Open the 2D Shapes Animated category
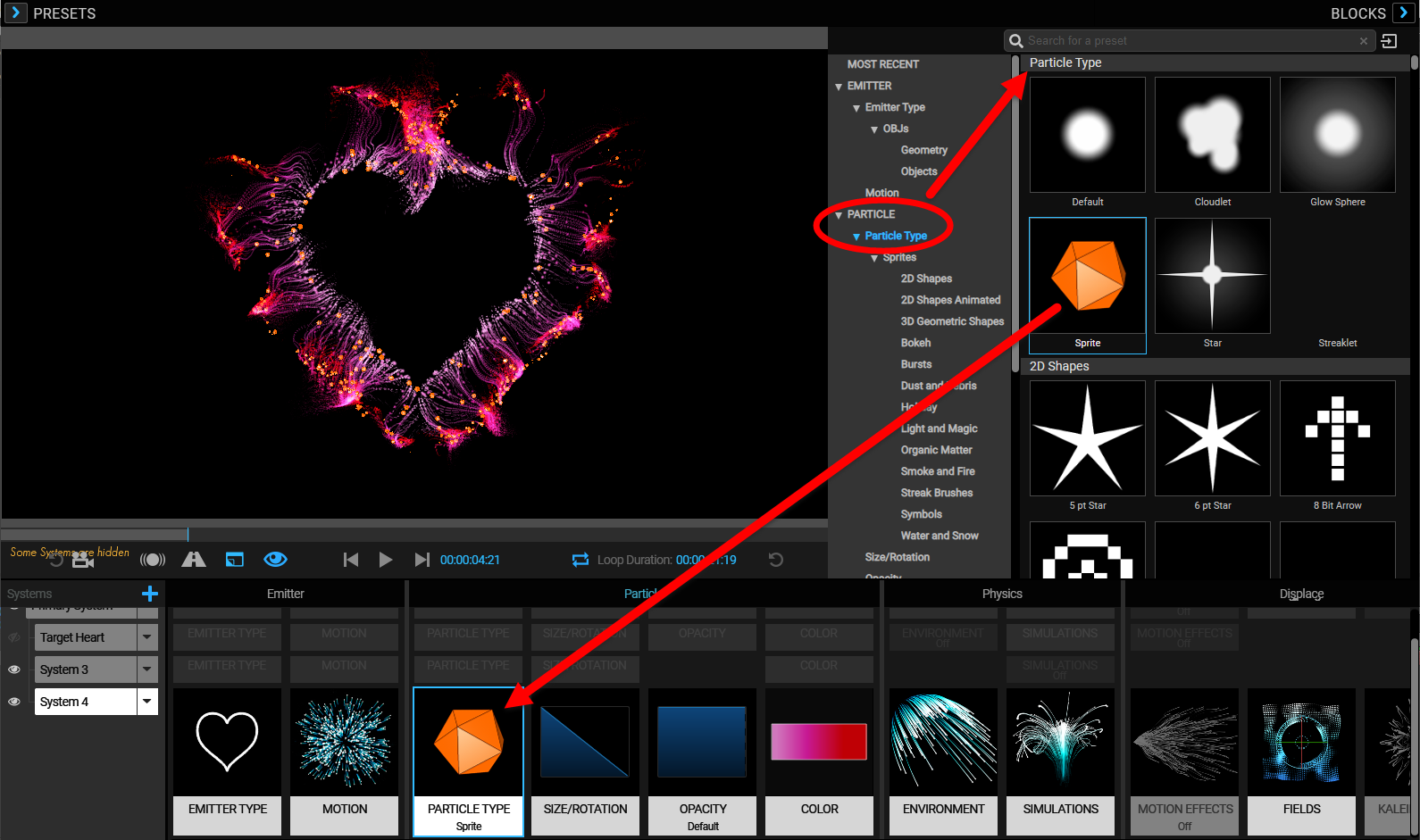 pos(950,300)
